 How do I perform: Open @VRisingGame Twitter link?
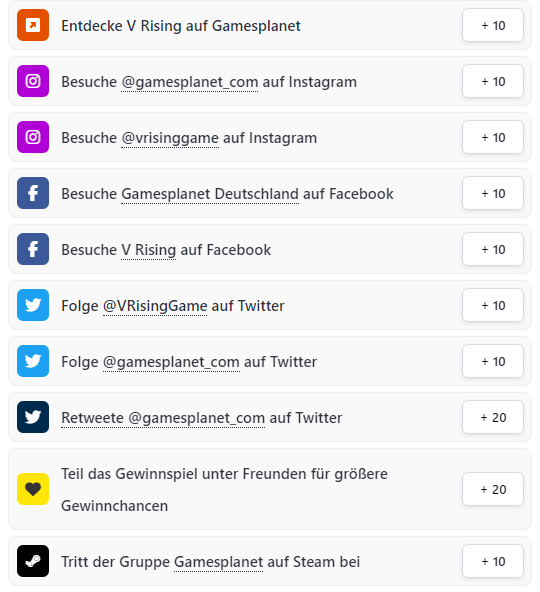155,306
